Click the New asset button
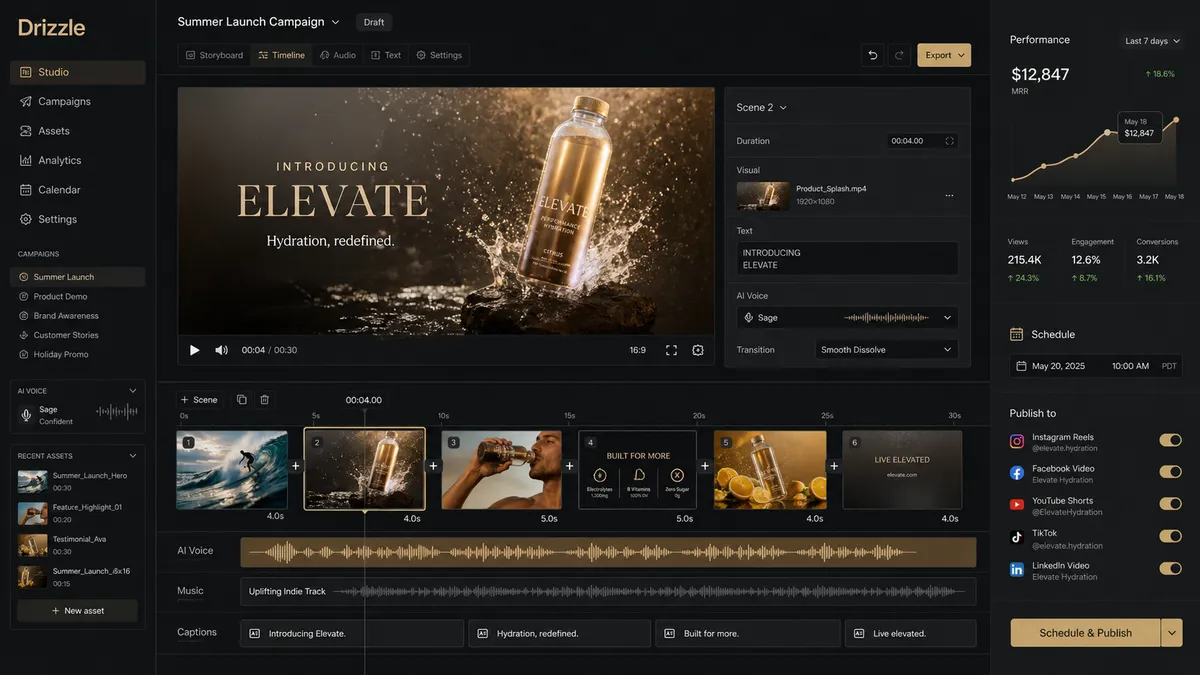The width and height of the screenshot is (1200, 675). click(x=78, y=611)
